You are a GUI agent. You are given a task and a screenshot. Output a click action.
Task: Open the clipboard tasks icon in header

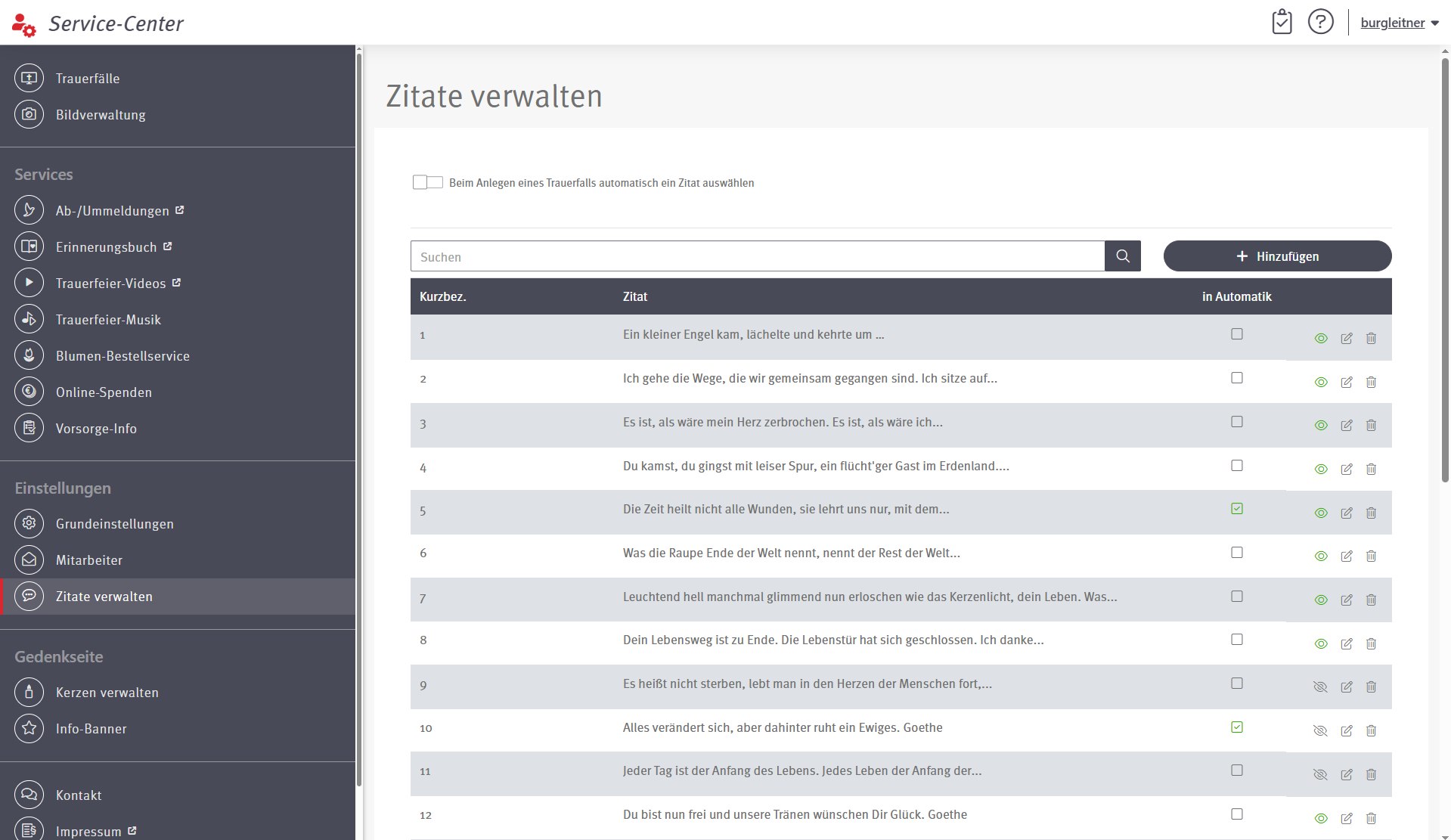(1282, 22)
